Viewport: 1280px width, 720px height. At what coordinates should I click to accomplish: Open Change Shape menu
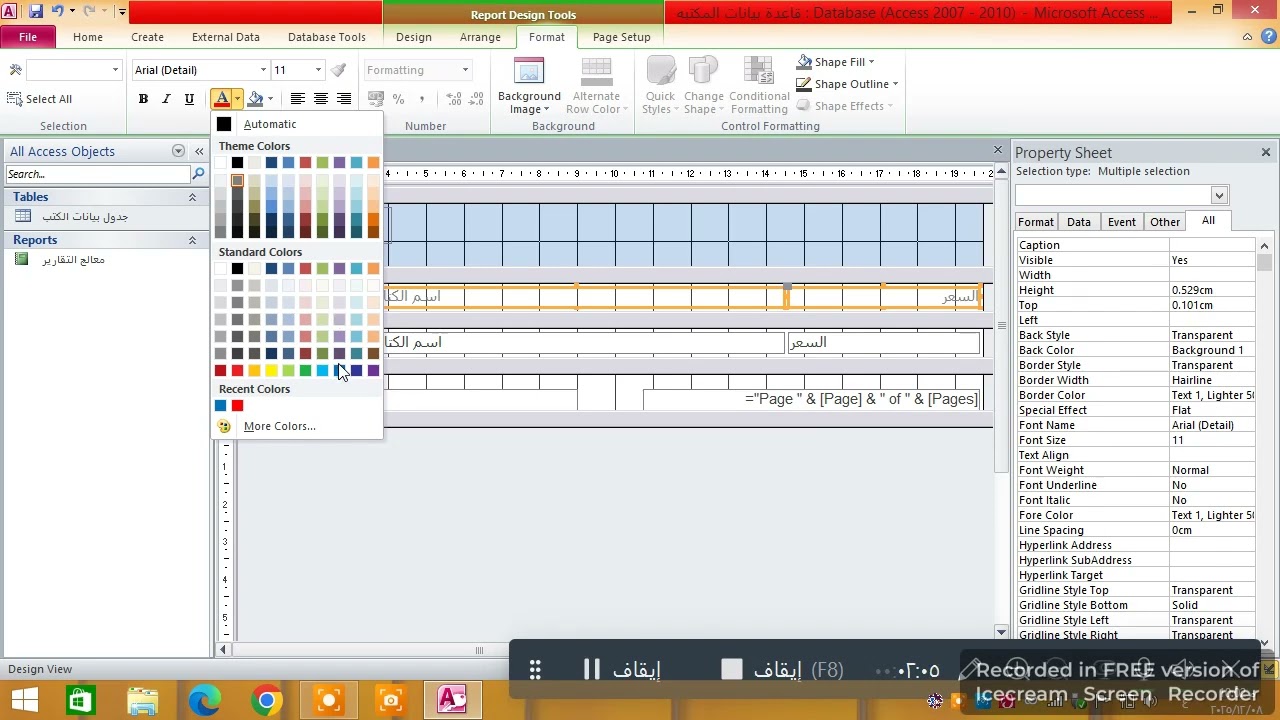point(703,87)
